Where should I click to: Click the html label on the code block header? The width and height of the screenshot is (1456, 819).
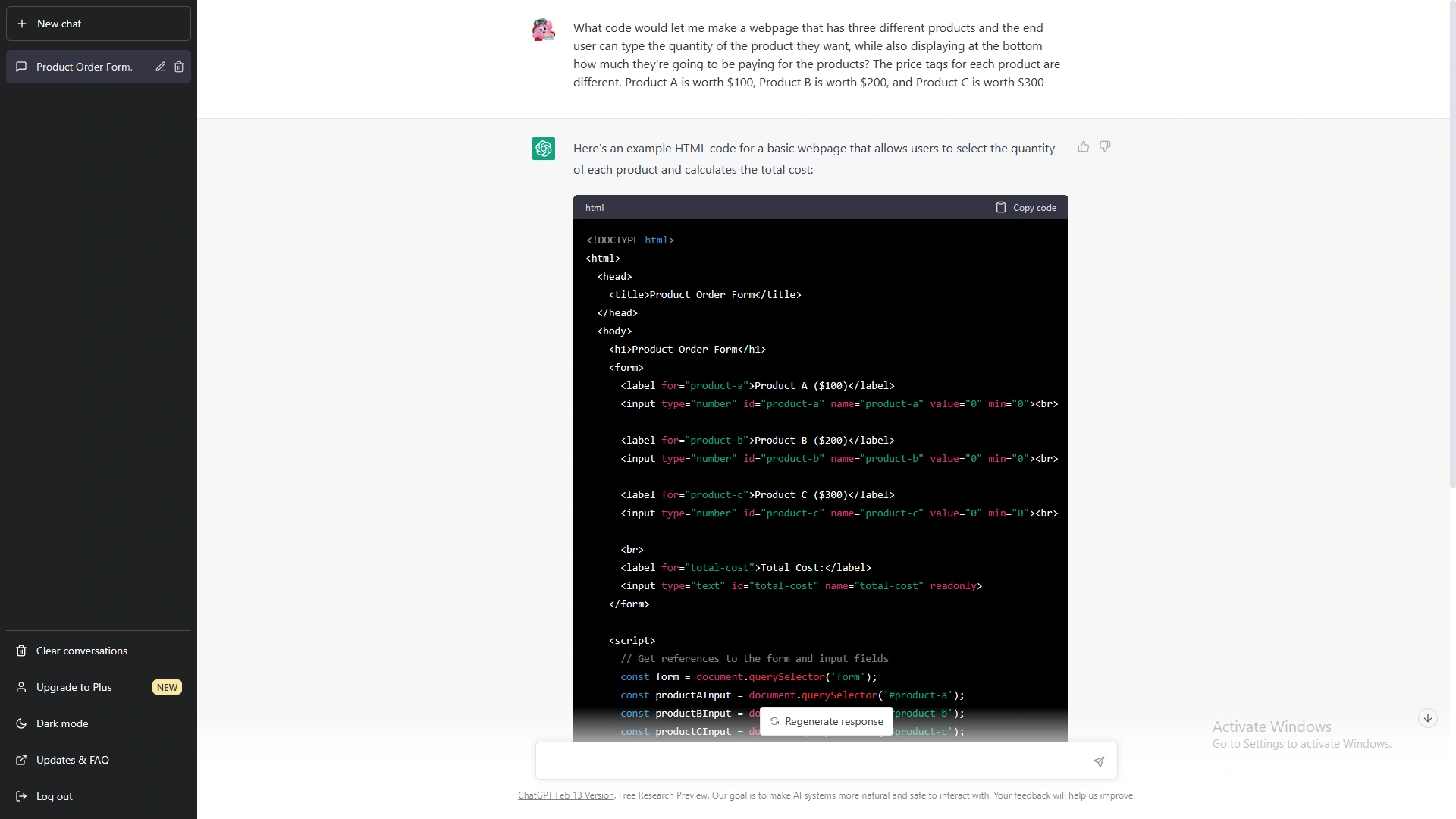[595, 207]
